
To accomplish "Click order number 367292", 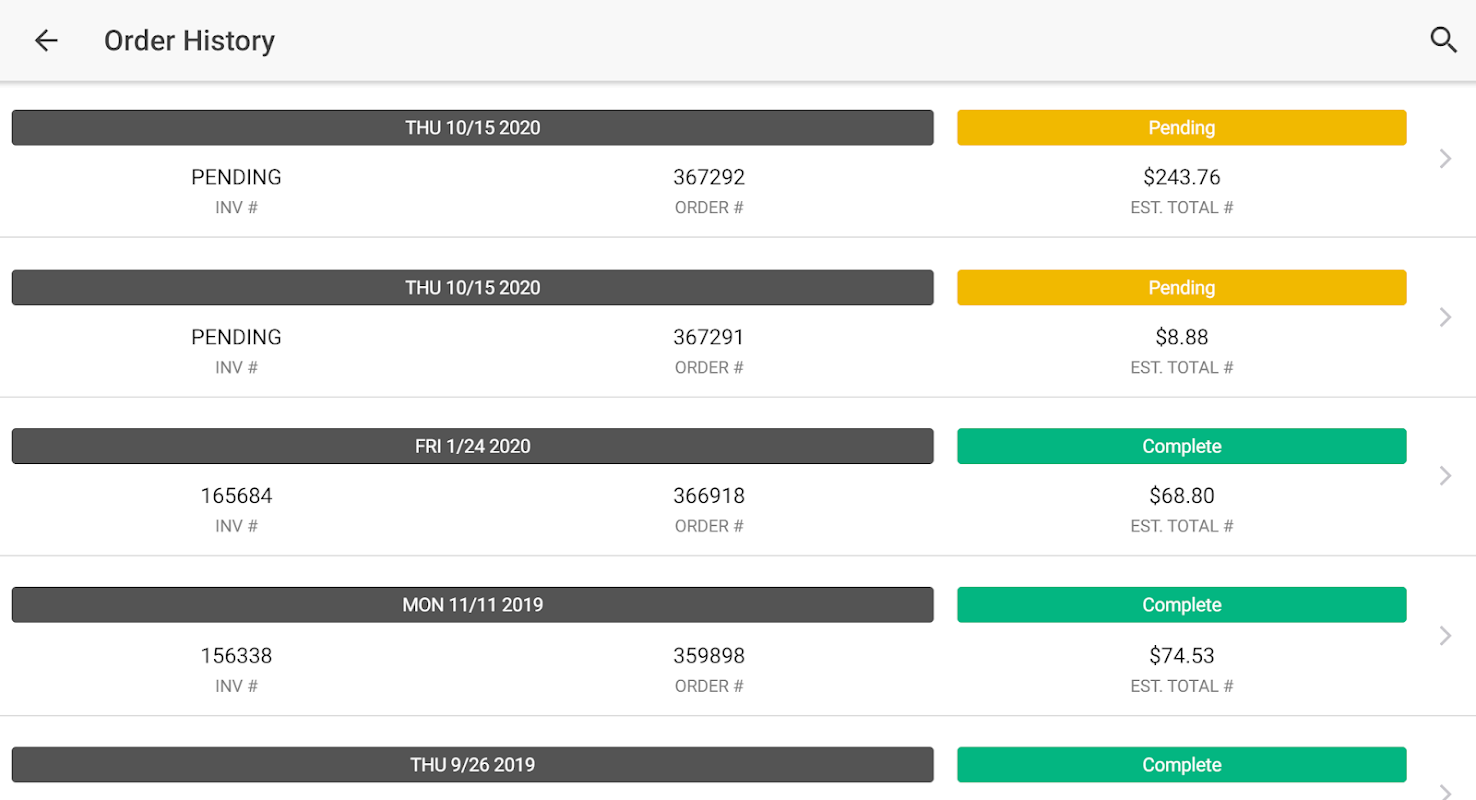I will pos(708,178).
